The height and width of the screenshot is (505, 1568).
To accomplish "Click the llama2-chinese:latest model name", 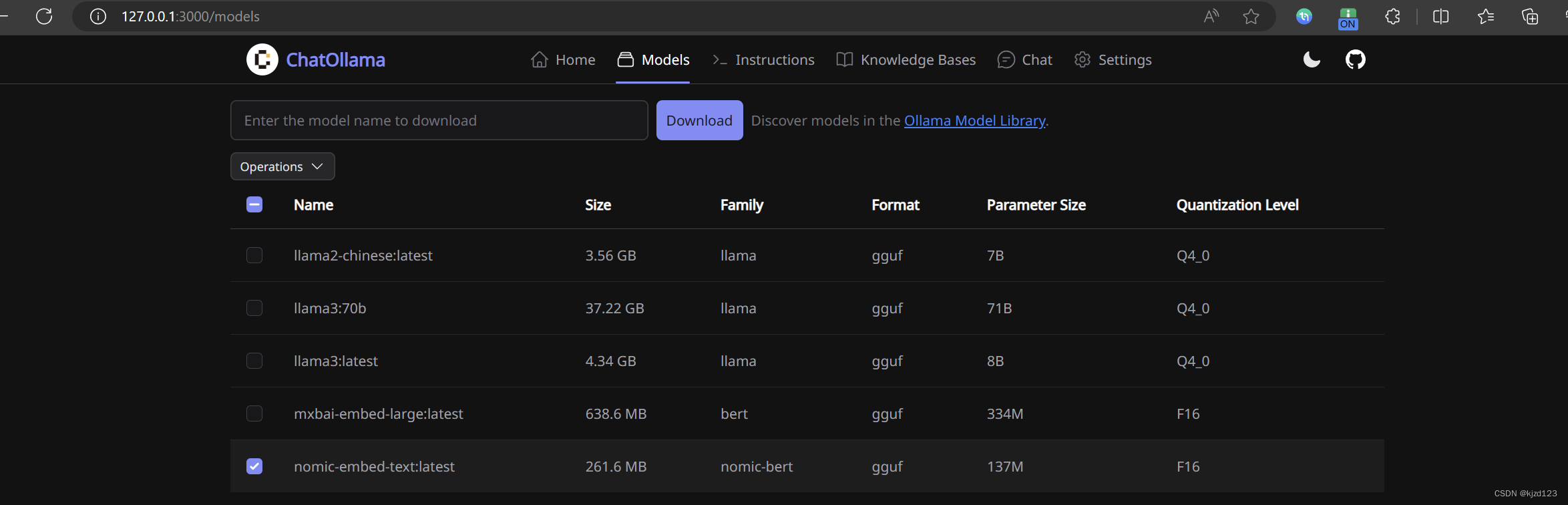I will (x=363, y=255).
